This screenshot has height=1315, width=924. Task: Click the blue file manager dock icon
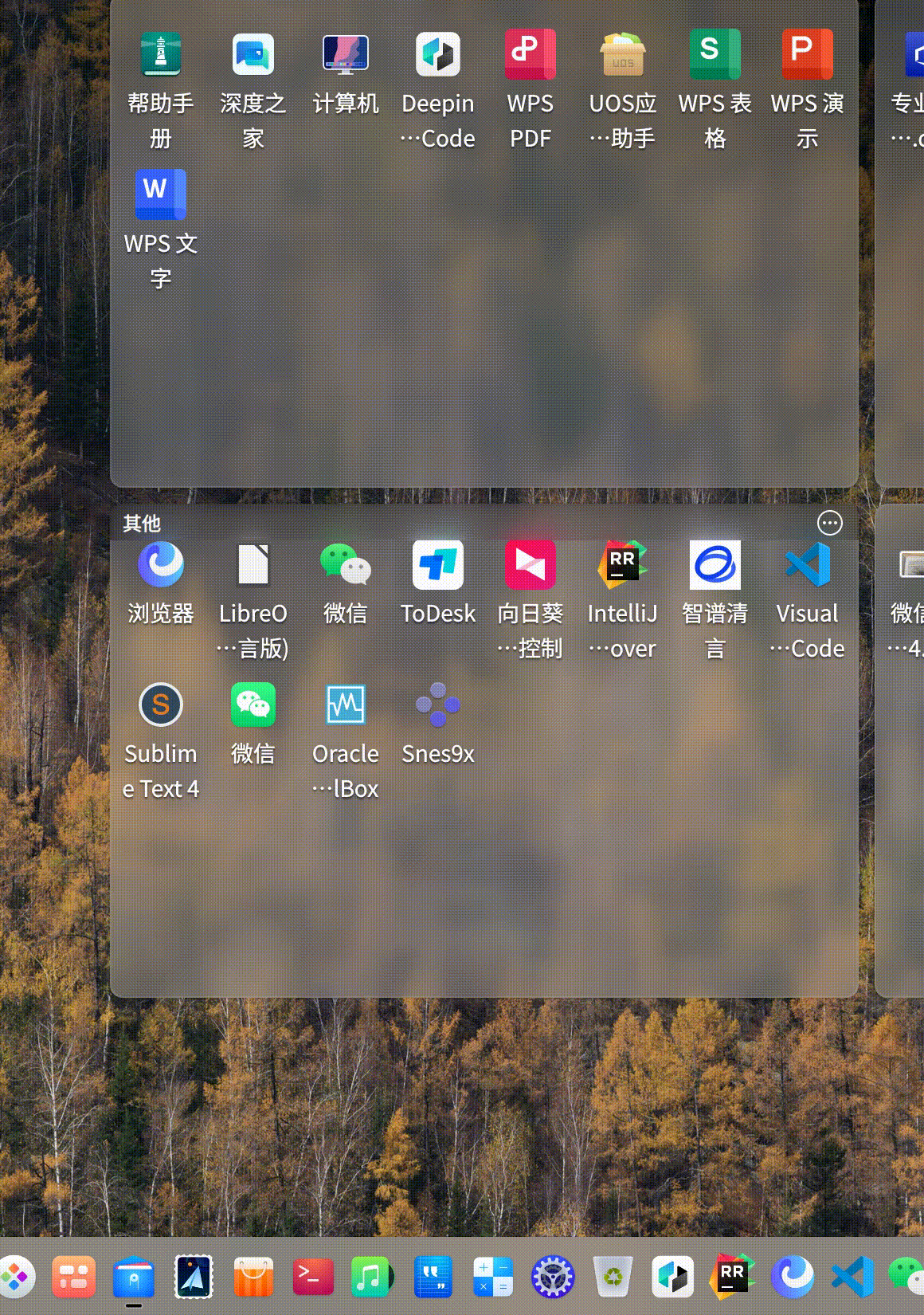(x=134, y=1277)
